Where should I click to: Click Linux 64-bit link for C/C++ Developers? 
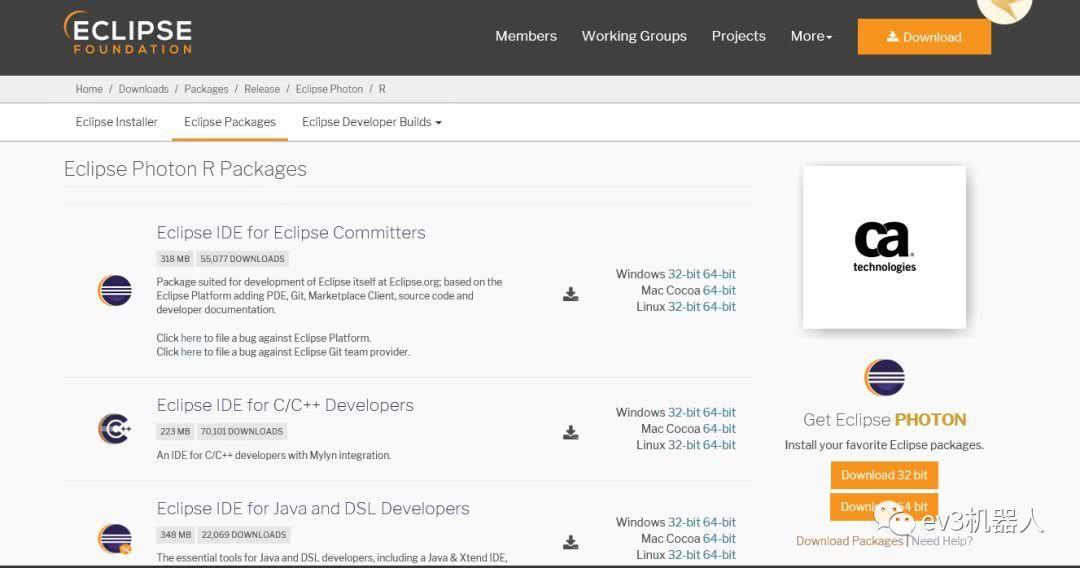click(x=720, y=445)
